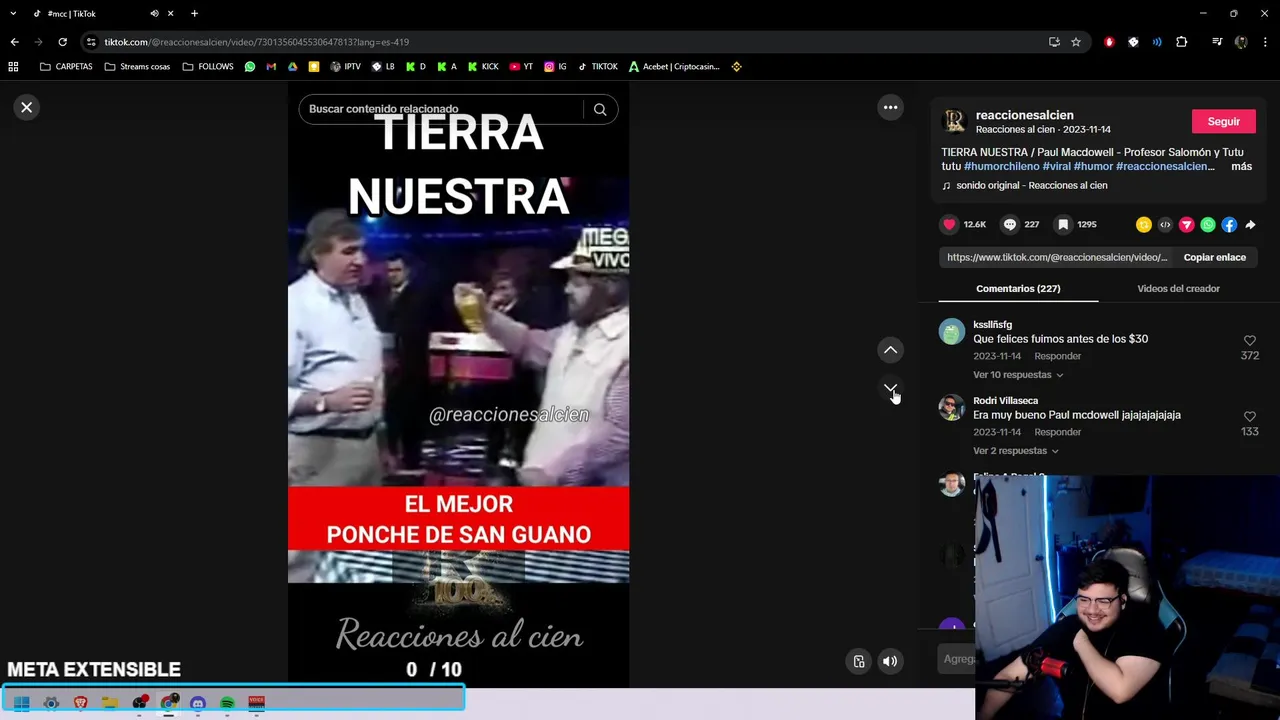The height and width of the screenshot is (720, 1280).
Task: Share the video to Facebook
Action: (1229, 225)
